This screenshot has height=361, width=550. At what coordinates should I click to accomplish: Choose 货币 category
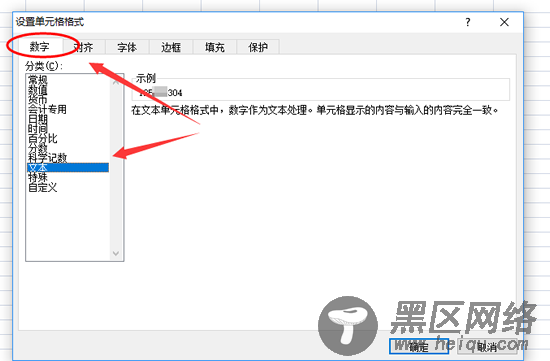68,99
